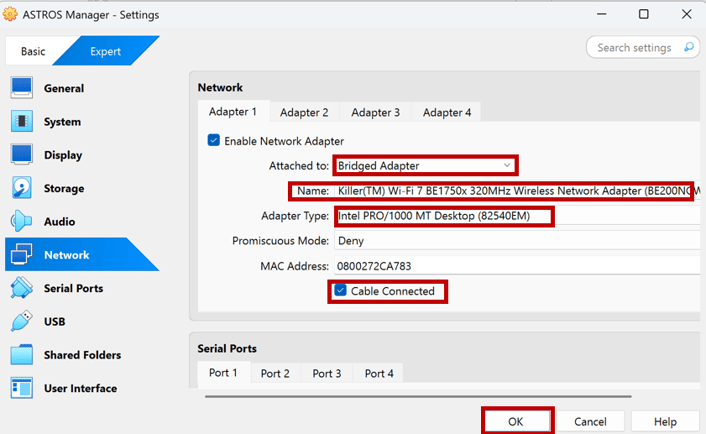706x434 pixels.
Task: Click the Search settings field
Action: point(641,47)
